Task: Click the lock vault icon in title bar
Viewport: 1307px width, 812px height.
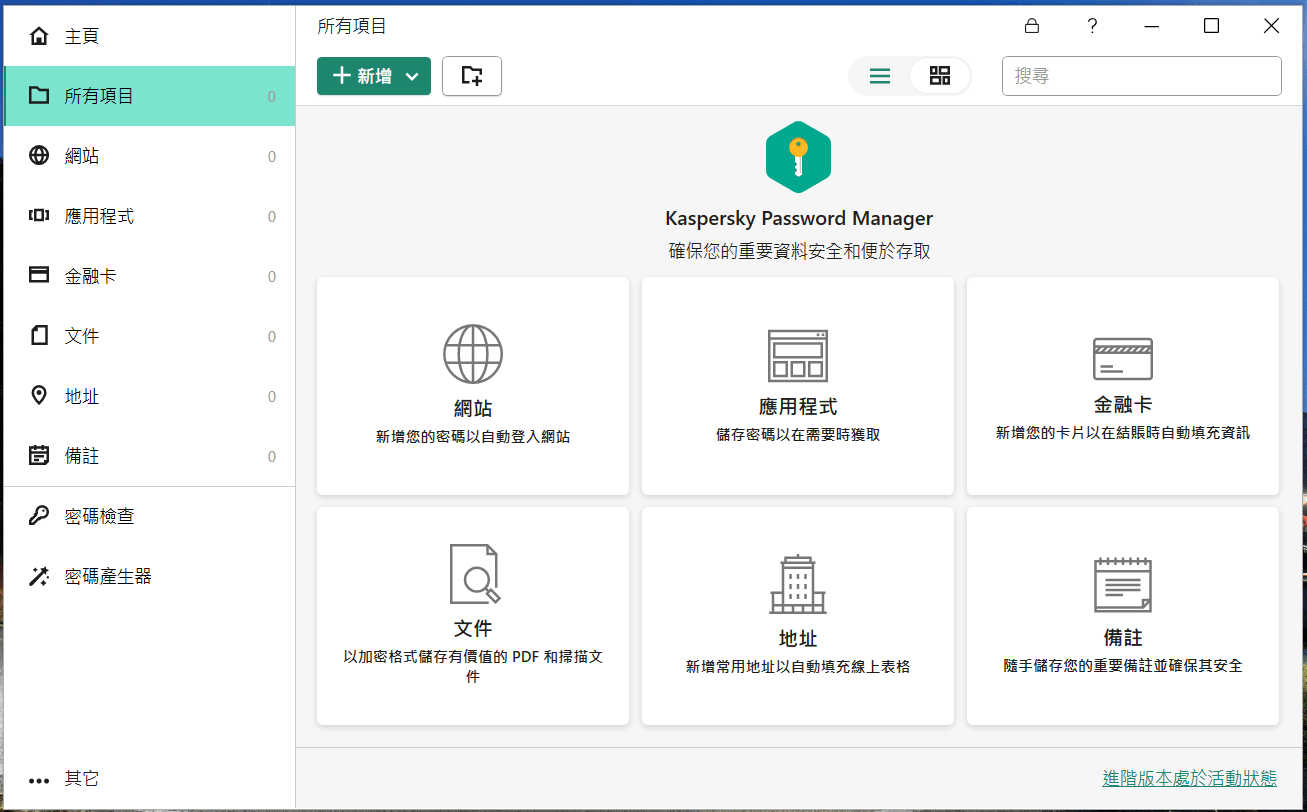Action: click(x=1032, y=26)
